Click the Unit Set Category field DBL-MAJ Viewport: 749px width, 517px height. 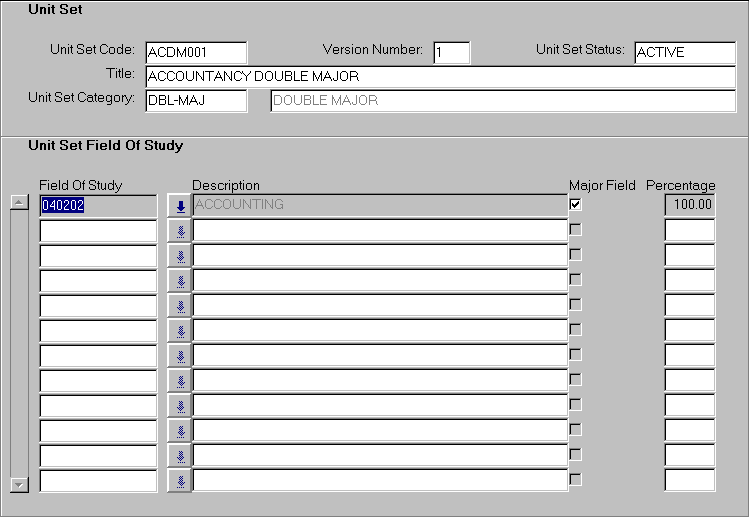click(x=196, y=100)
